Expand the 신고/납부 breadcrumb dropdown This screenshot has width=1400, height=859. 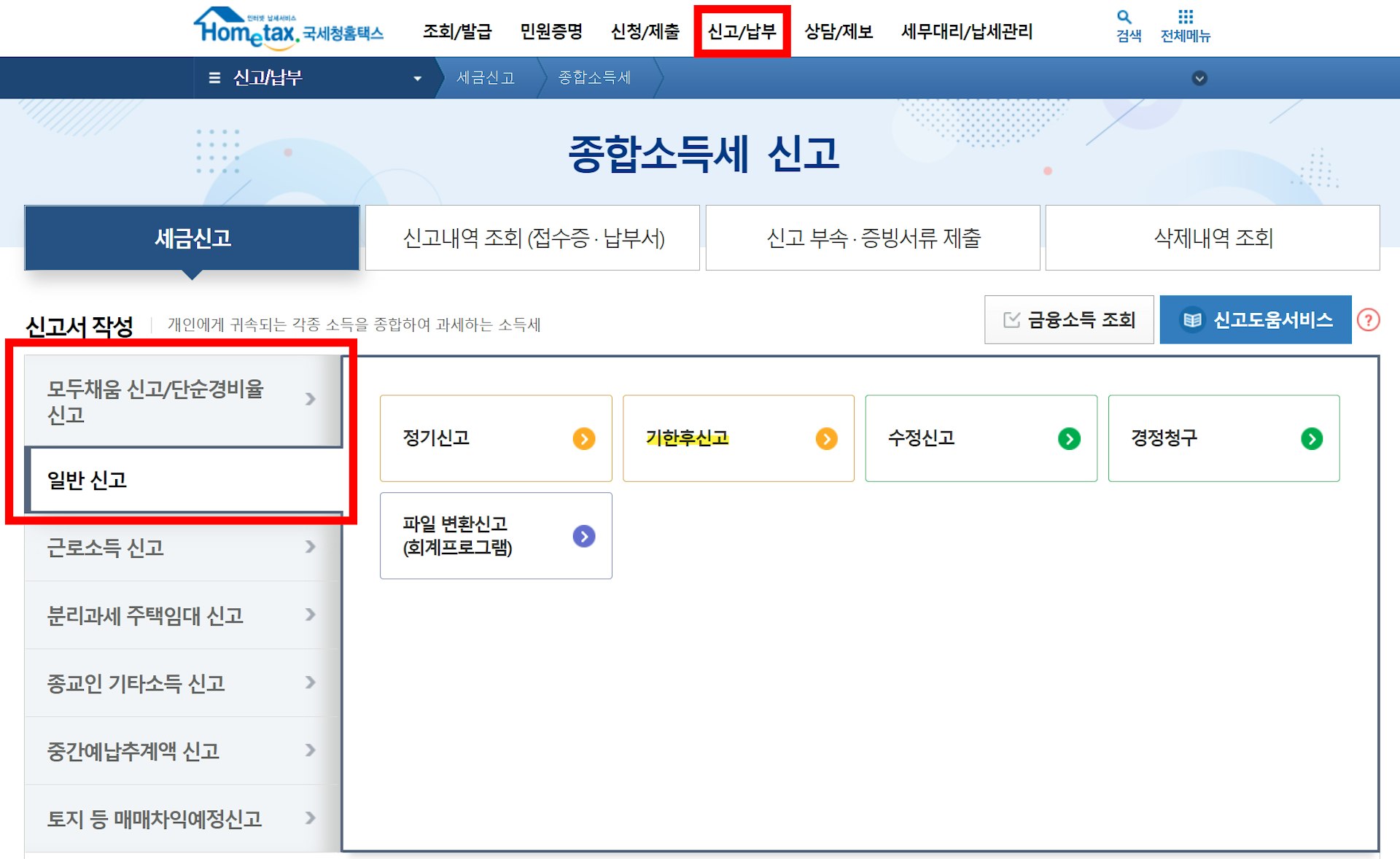pyautogui.click(x=417, y=78)
